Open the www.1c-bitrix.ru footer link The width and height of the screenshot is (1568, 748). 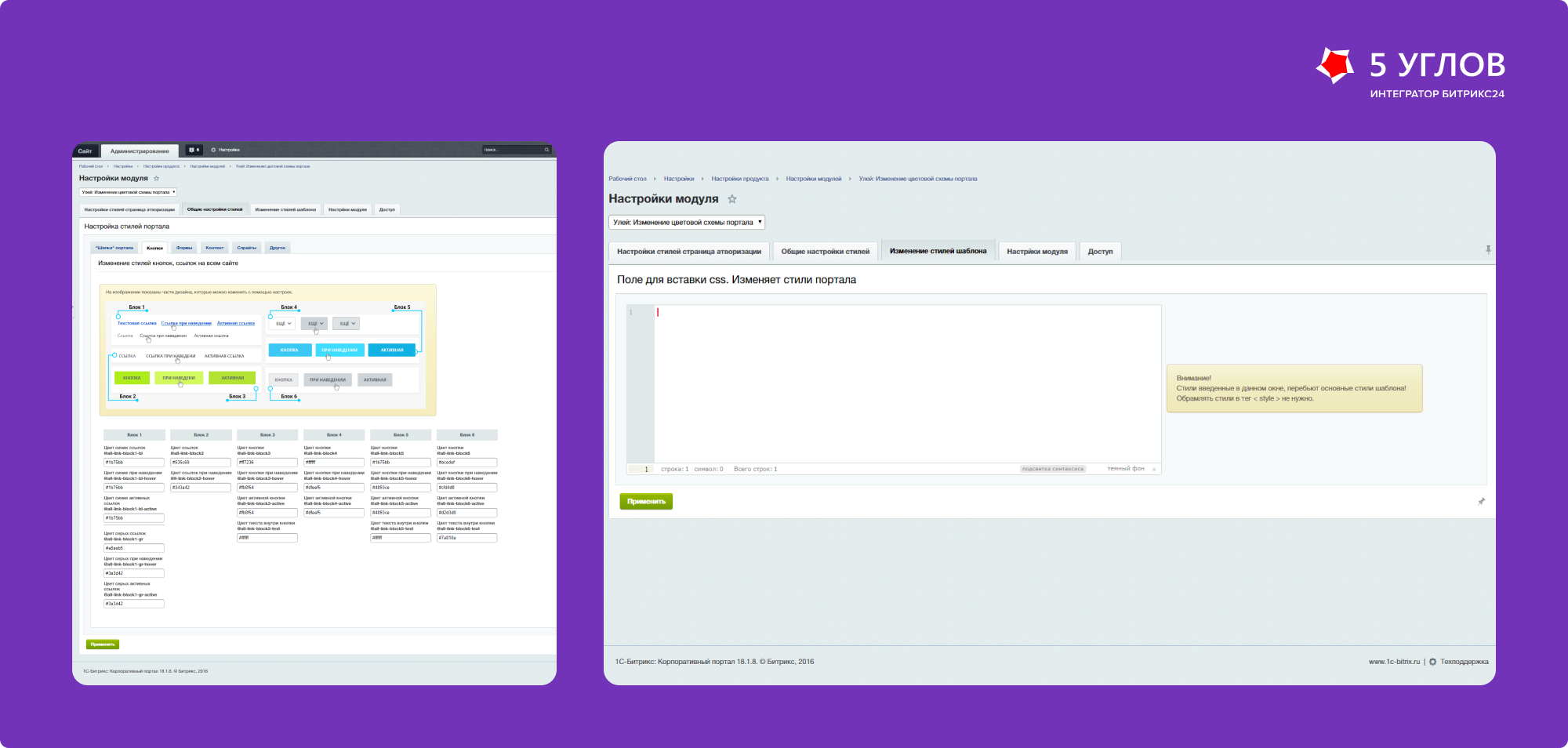point(1394,662)
